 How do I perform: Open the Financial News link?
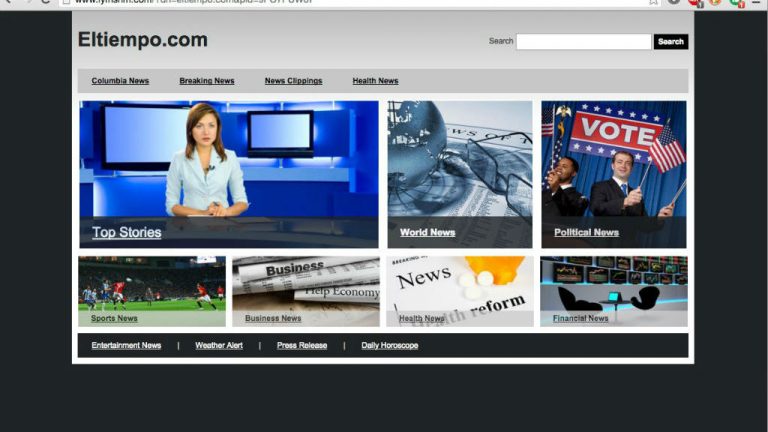[x=580, y=318]
